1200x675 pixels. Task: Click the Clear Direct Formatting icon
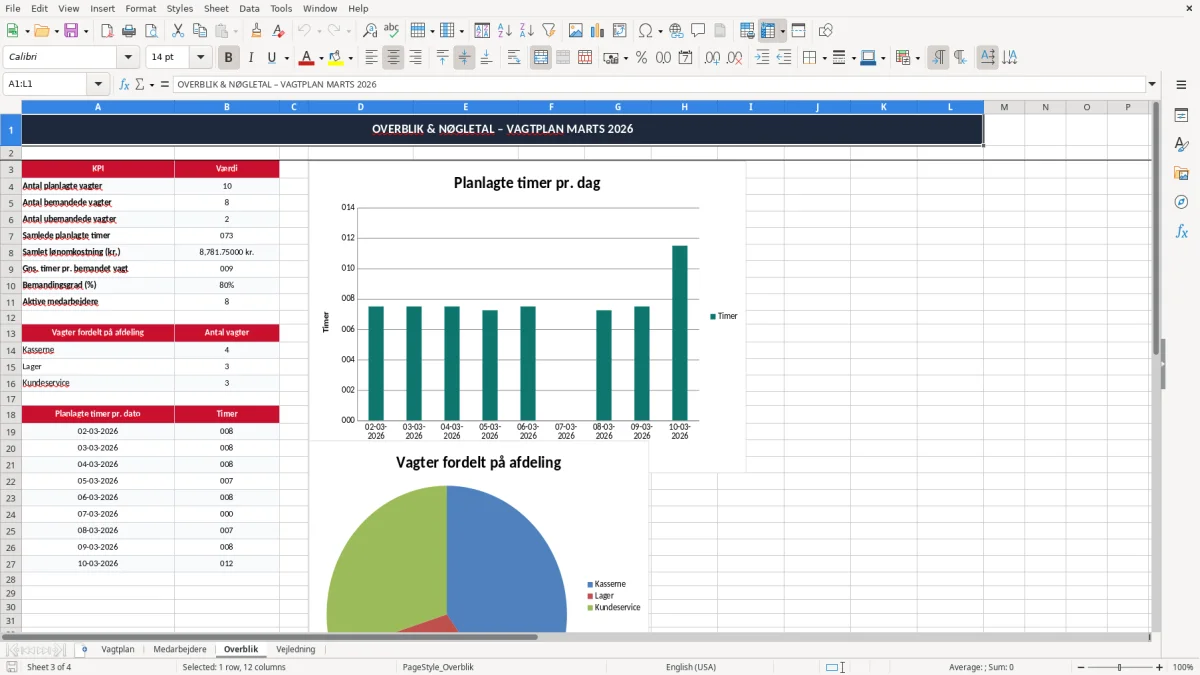[x=278, y=31]
